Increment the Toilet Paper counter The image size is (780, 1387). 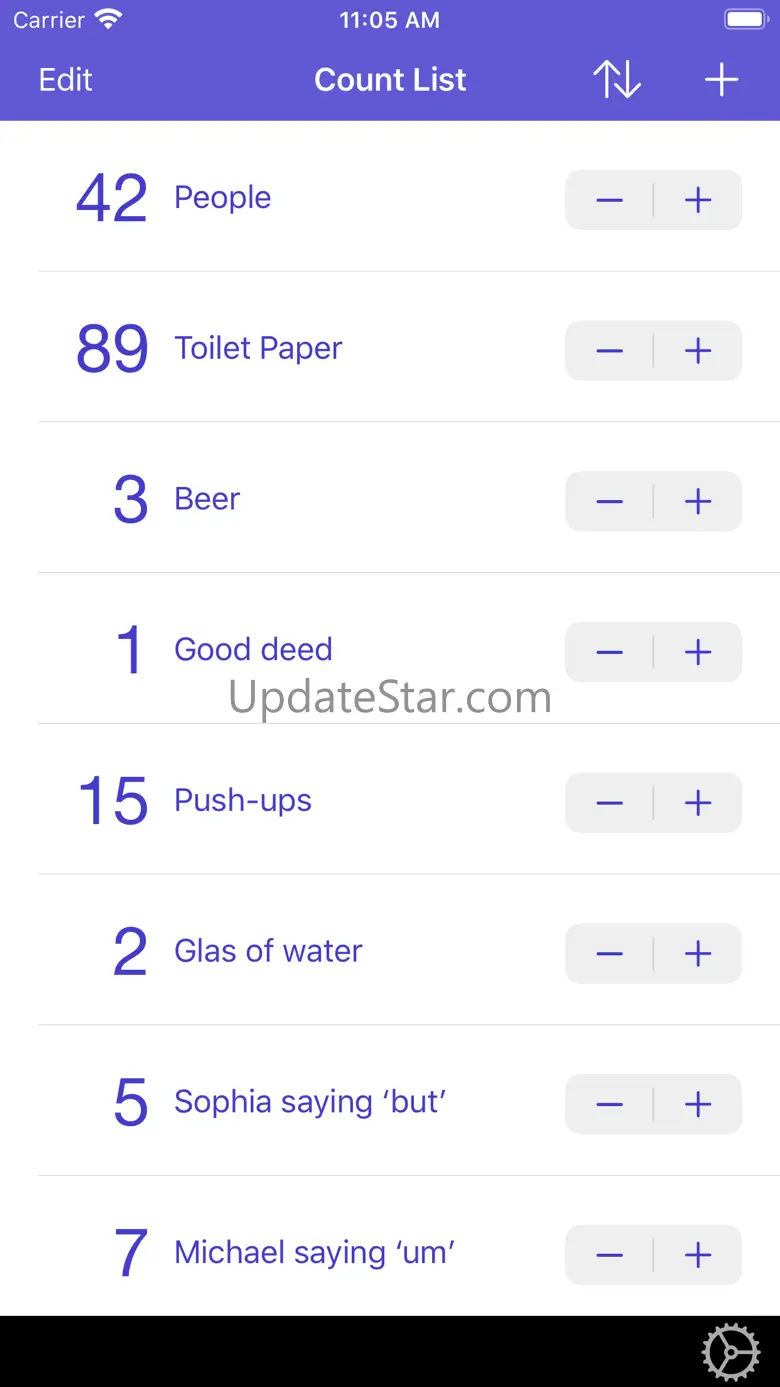pyautogui.click(x=698, y=351)
